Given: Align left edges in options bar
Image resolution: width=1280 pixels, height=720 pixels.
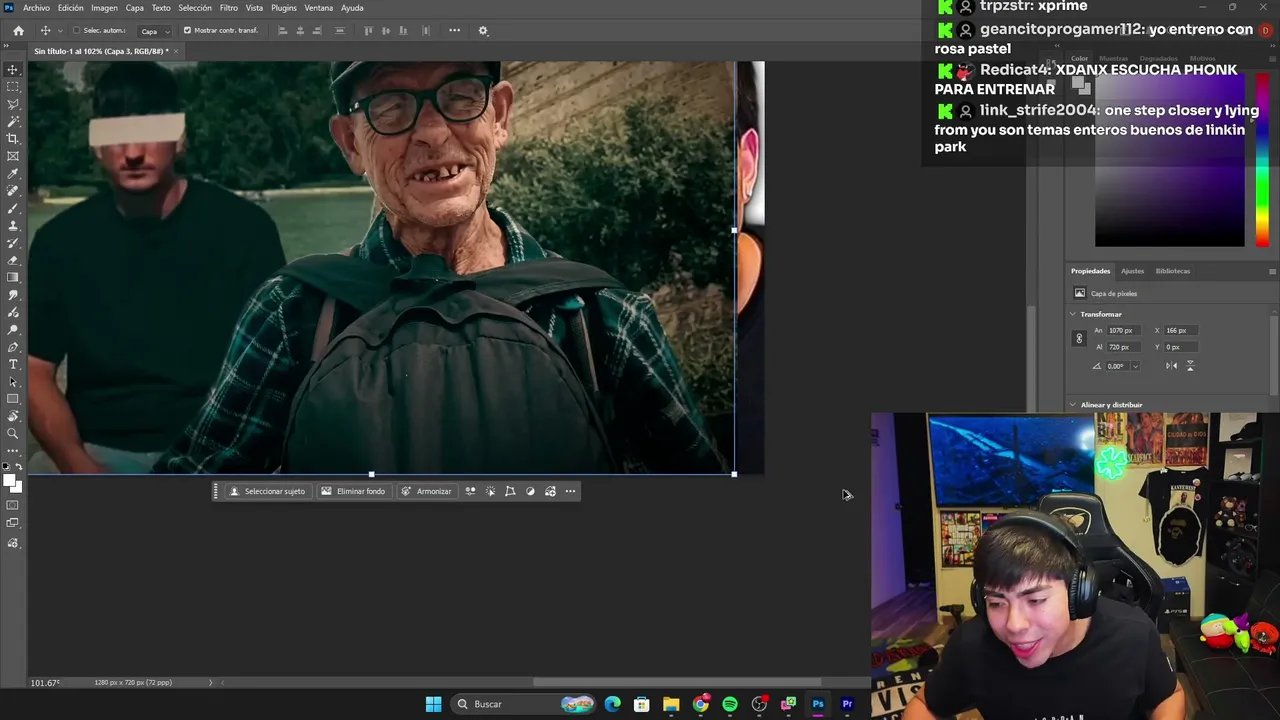Looking at the screenshot, I should click(282, 30).
